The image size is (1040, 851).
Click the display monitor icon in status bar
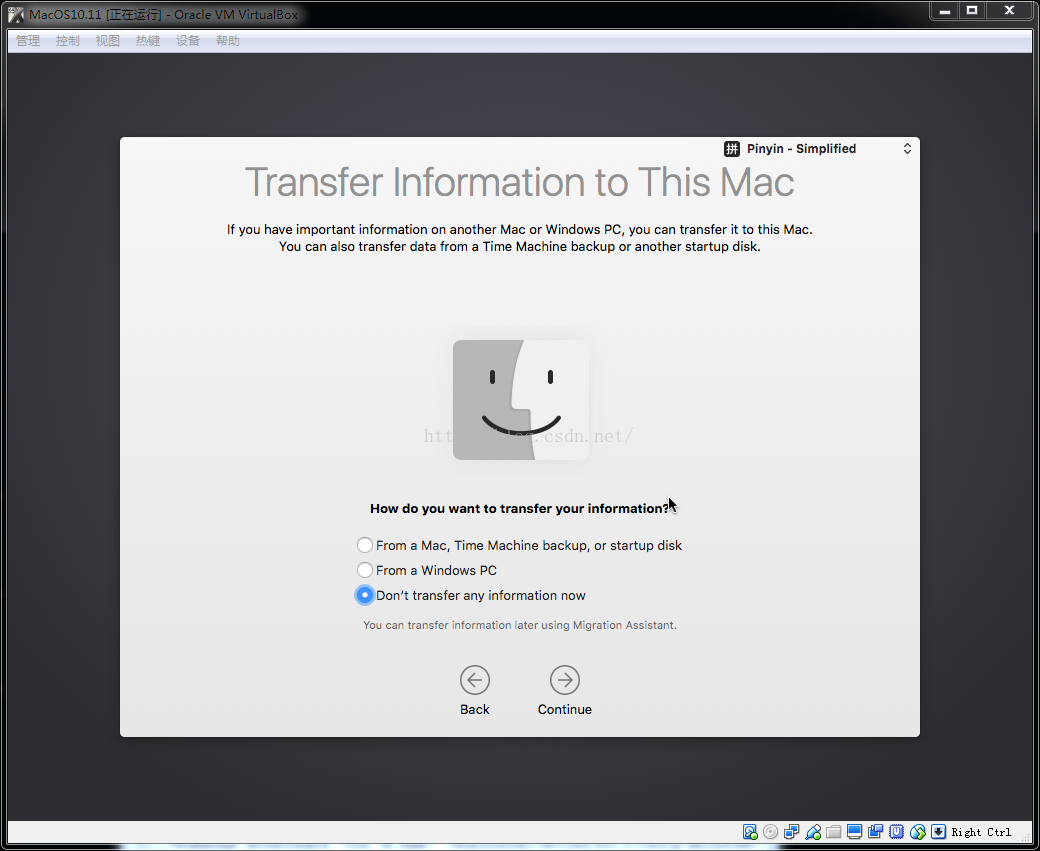854,832
